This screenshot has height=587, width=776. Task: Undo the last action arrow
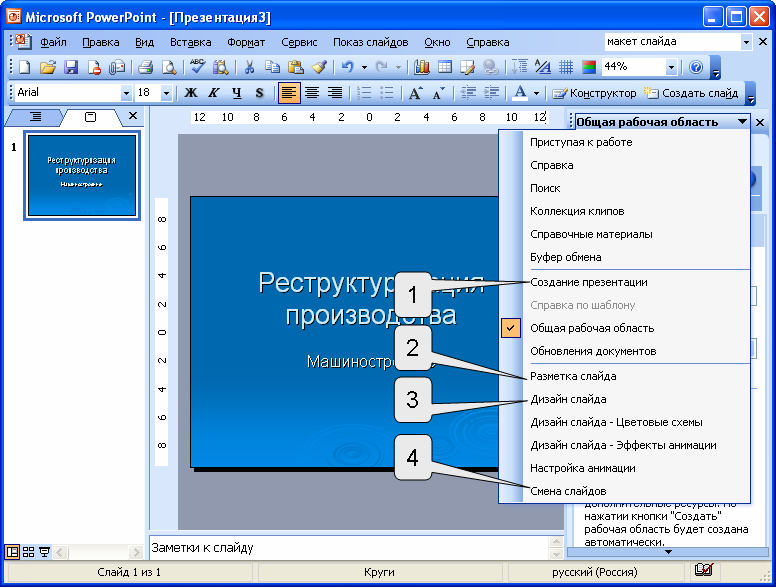[x=348, y=67]
